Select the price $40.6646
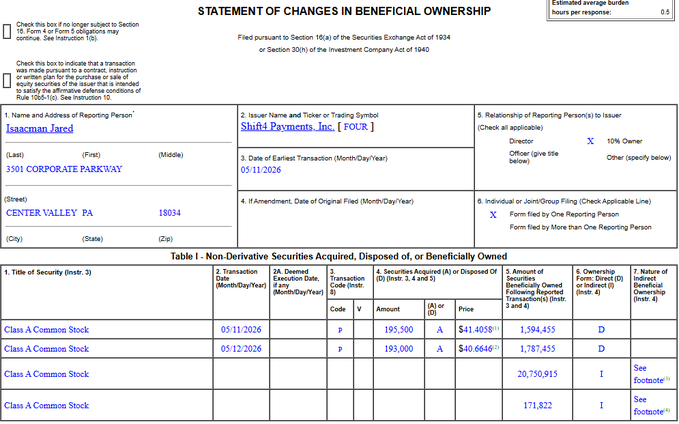679x424 pixels. click(475, 349)
